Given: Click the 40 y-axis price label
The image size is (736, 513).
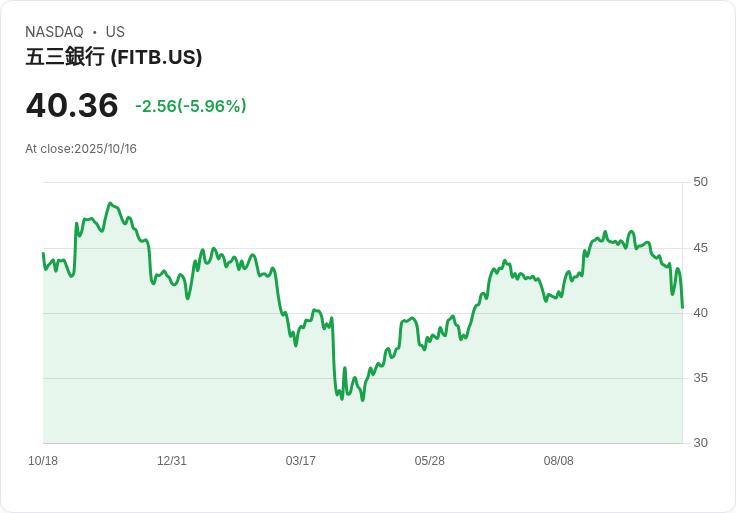Looking at the screenshot, I should click(701, 313).
